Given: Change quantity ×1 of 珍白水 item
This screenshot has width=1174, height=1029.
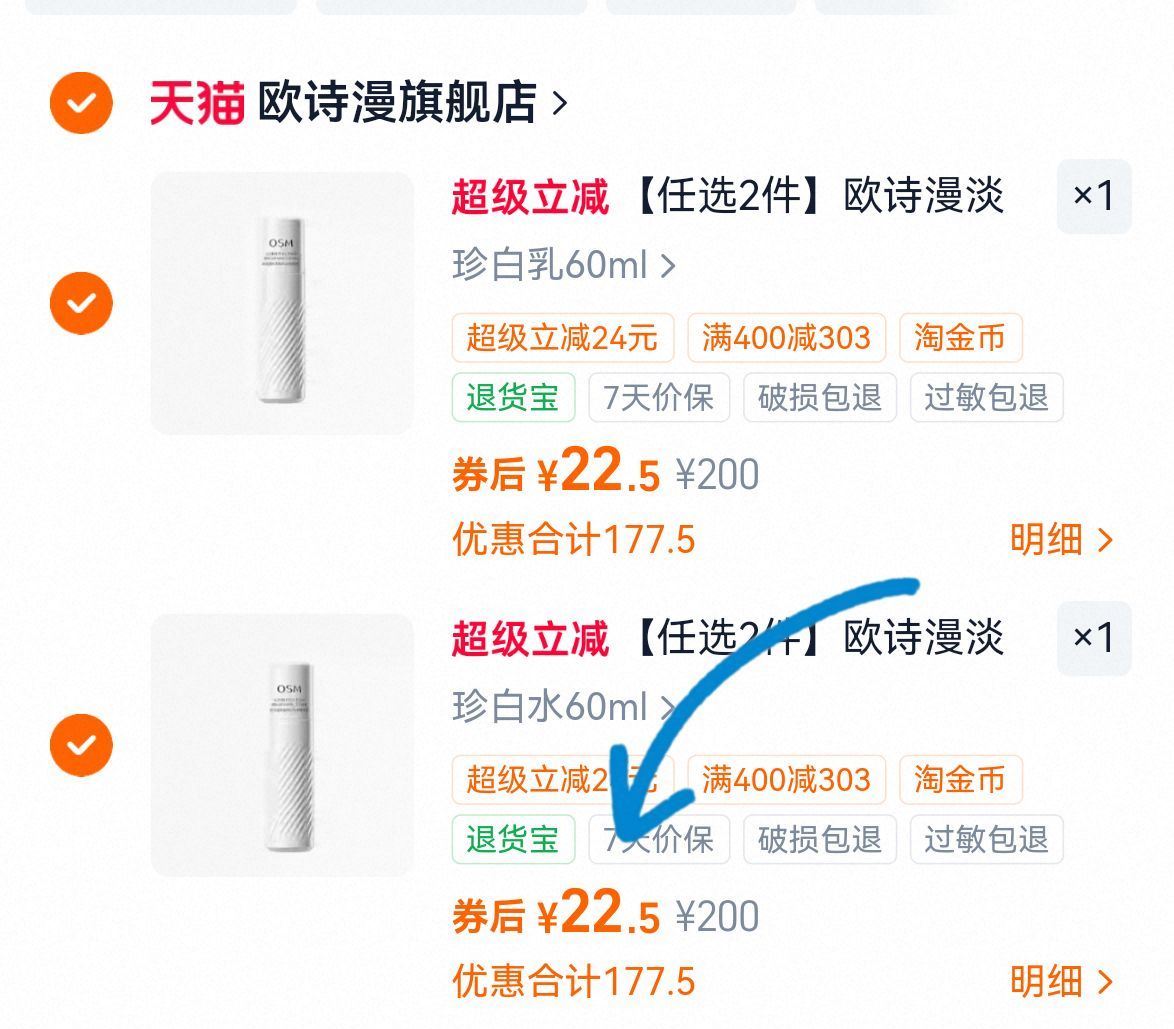Looking at the screenshot, I should pyautogui.click(x=1093, y=638).
